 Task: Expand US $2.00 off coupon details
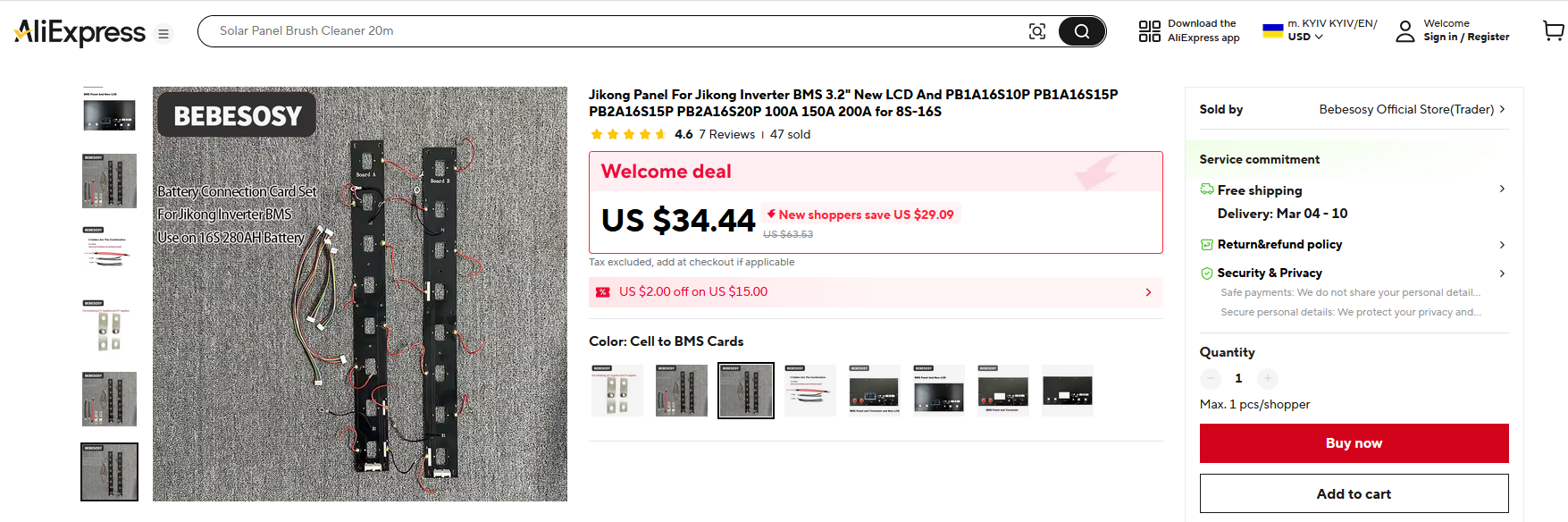[x=1148, y=292]
